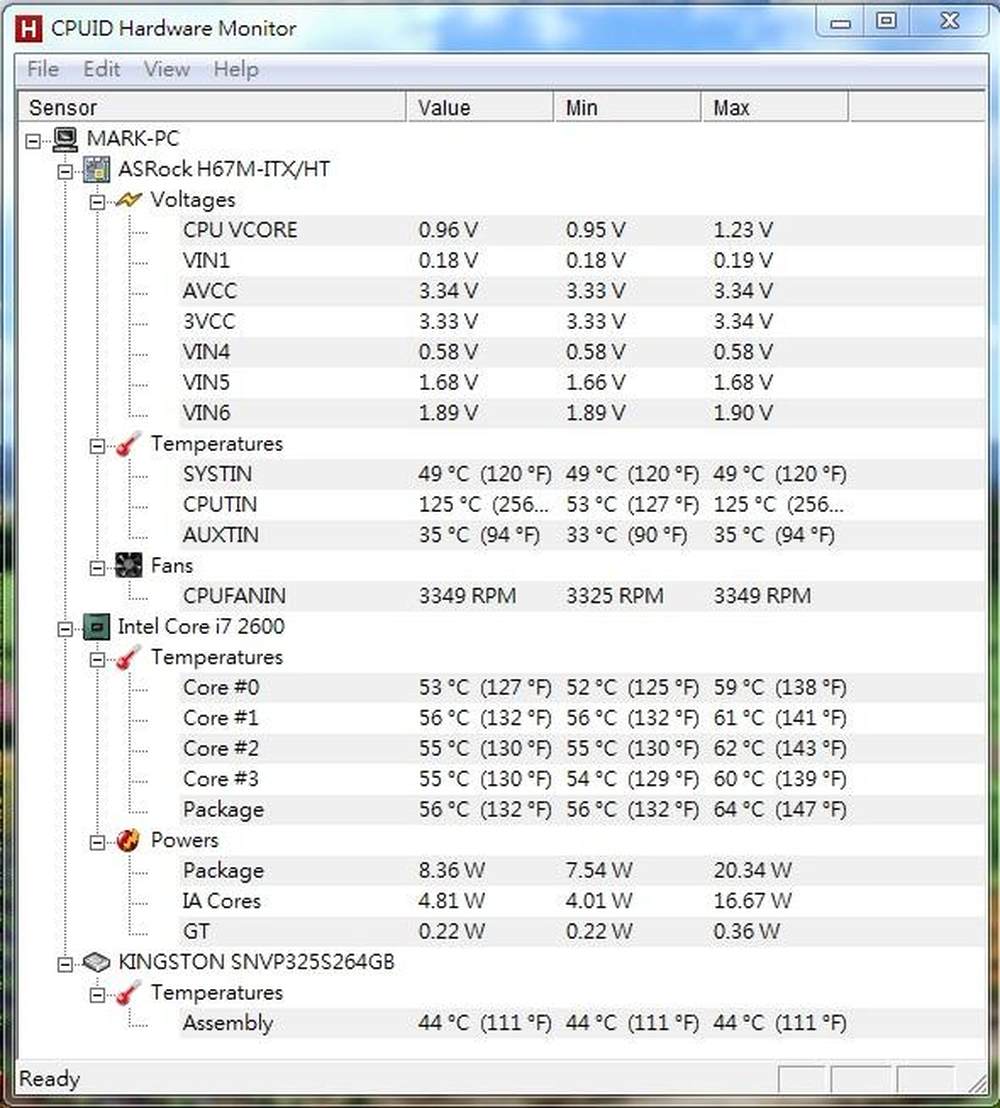Image resolution: width=1000 pixels, height=1108 pixels.
Task: Open the Help menu
Action: pyautogui.click(x=236, y=69)
